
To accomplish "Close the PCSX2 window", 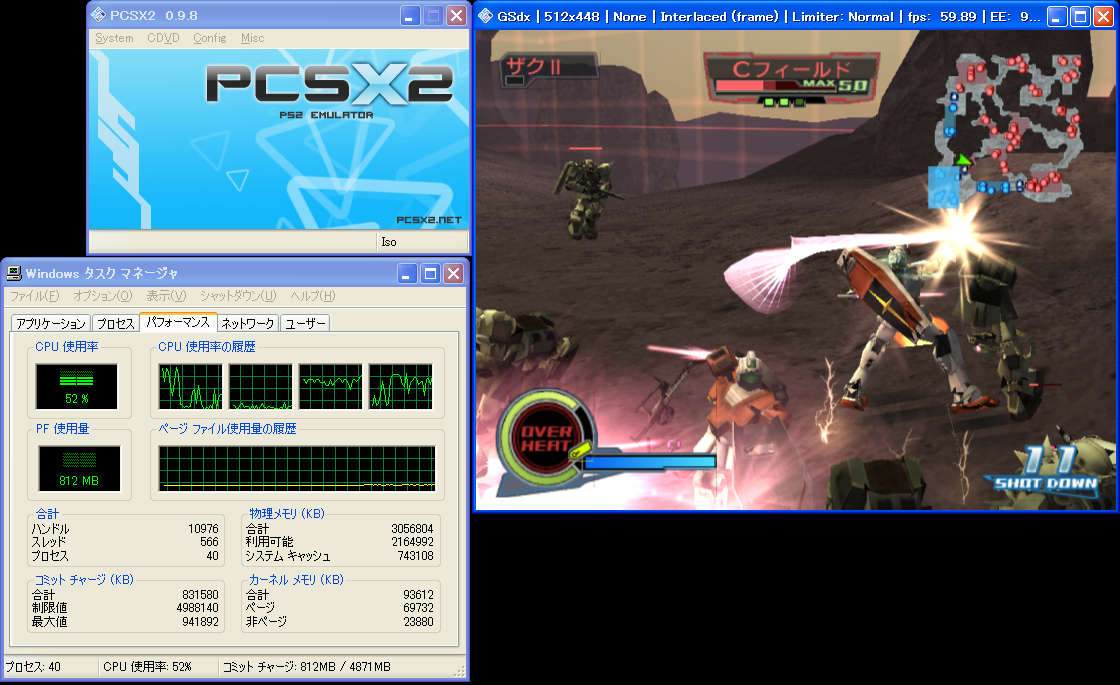I will pos(456,16).
